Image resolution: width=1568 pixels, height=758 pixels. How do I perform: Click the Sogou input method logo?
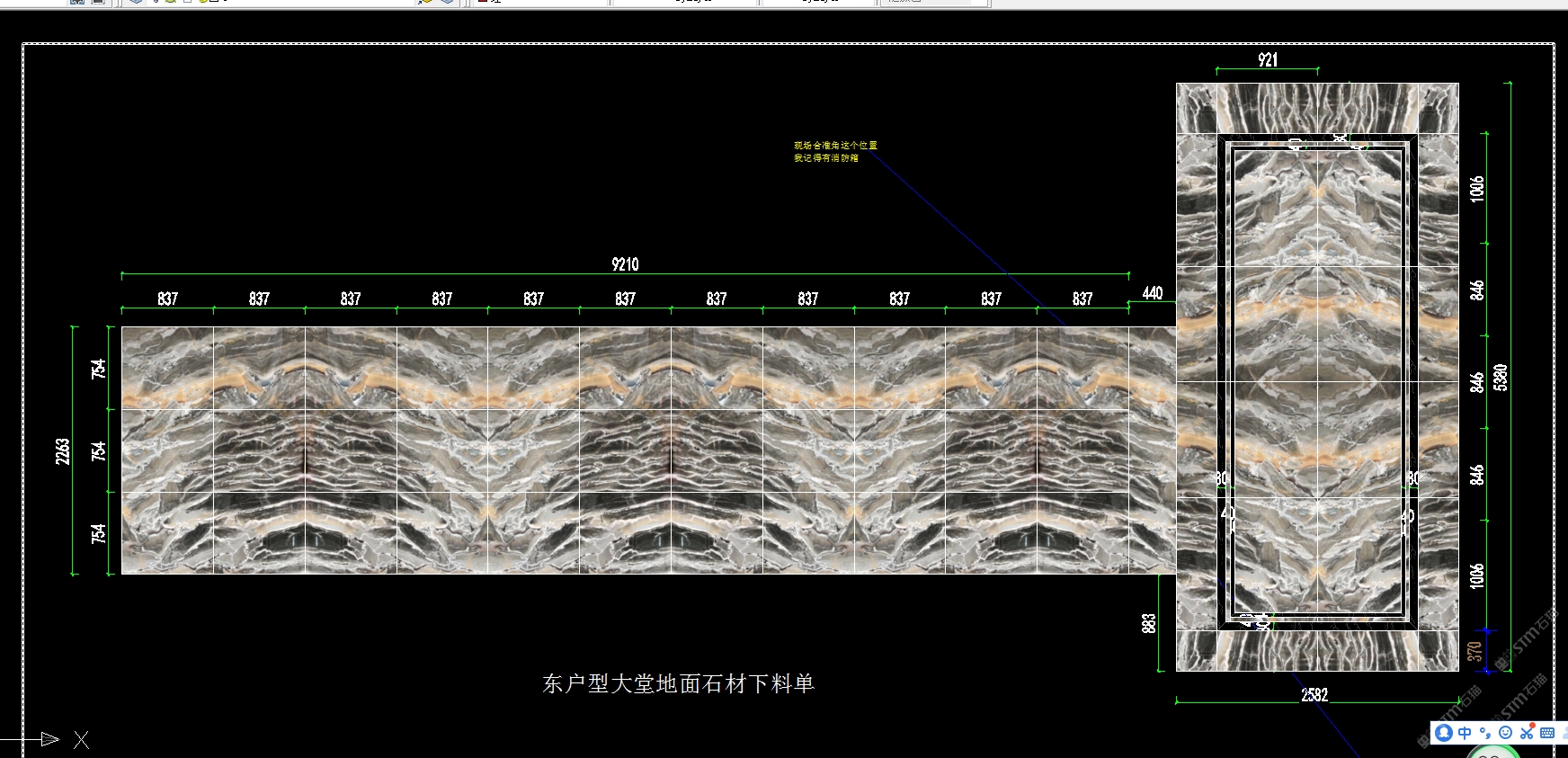pos(1444,733)
